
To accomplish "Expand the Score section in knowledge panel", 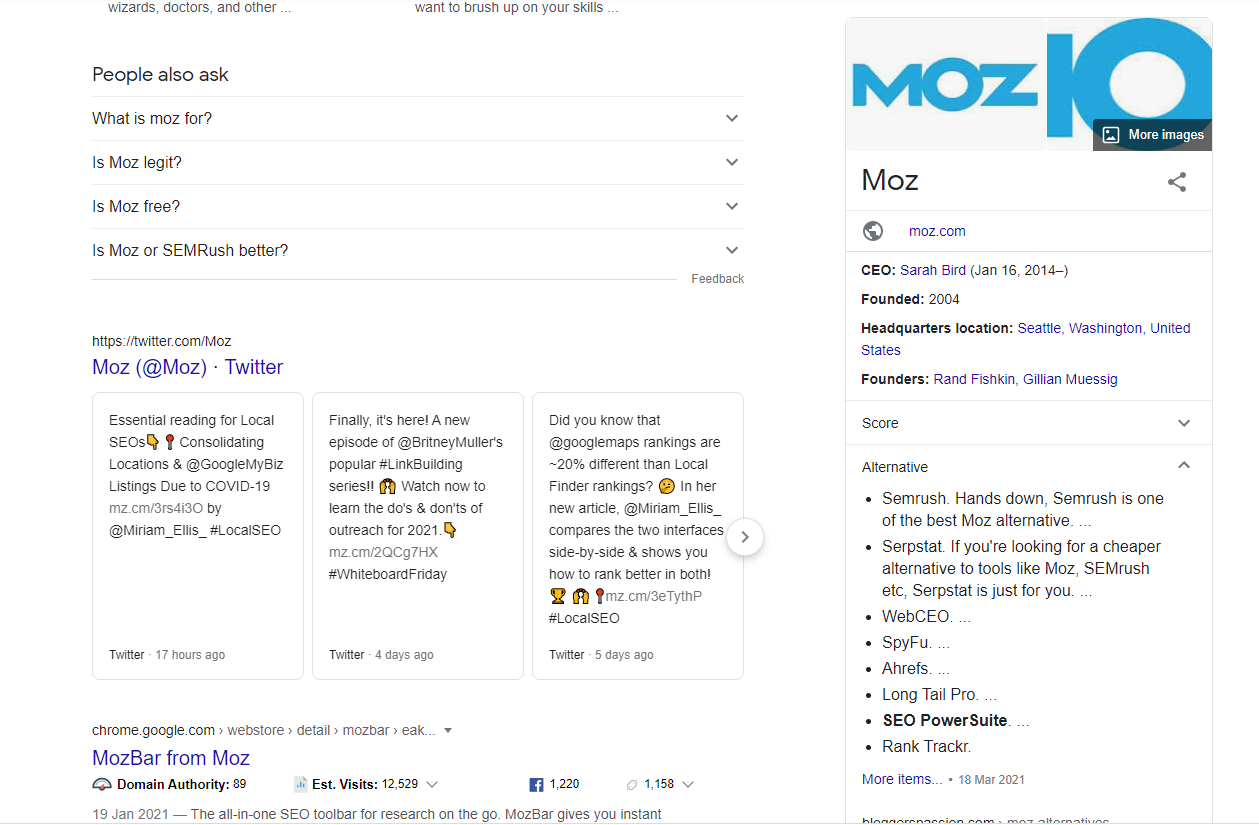I will pyautogui.click(x=1028, y=423).
